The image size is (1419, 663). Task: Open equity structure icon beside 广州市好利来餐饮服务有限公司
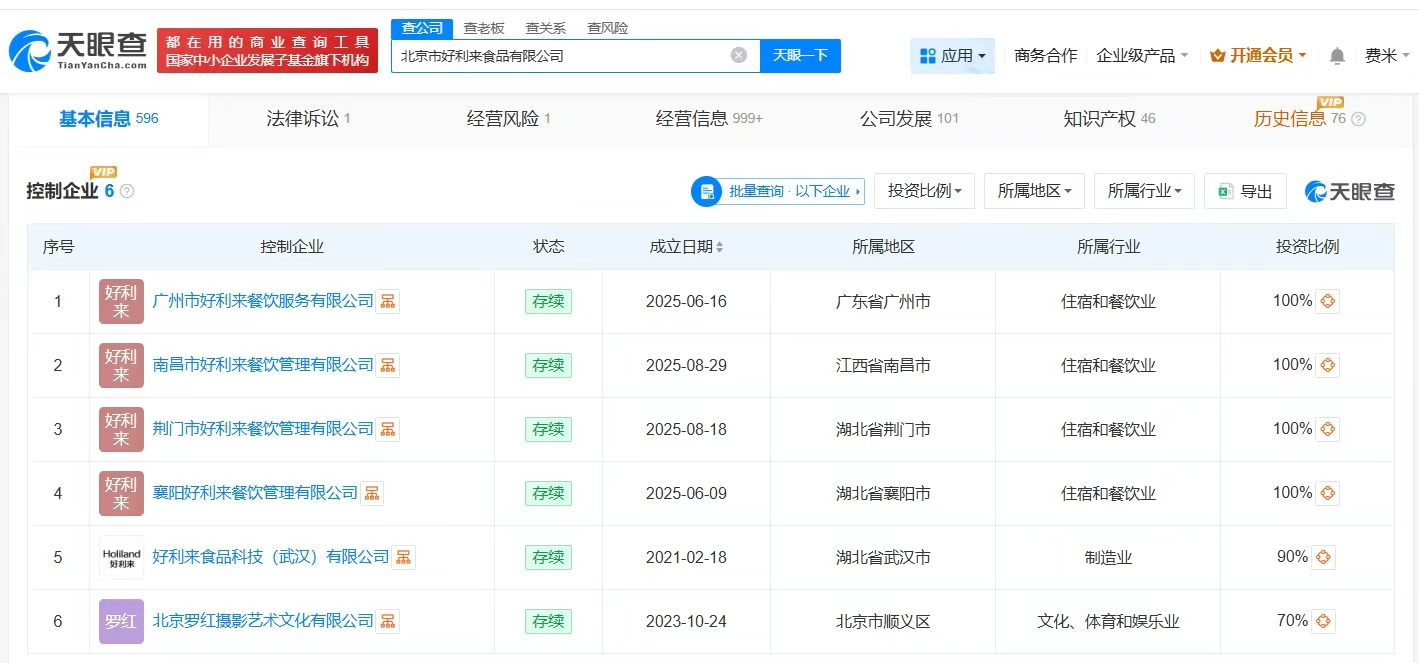coord(388,301)
